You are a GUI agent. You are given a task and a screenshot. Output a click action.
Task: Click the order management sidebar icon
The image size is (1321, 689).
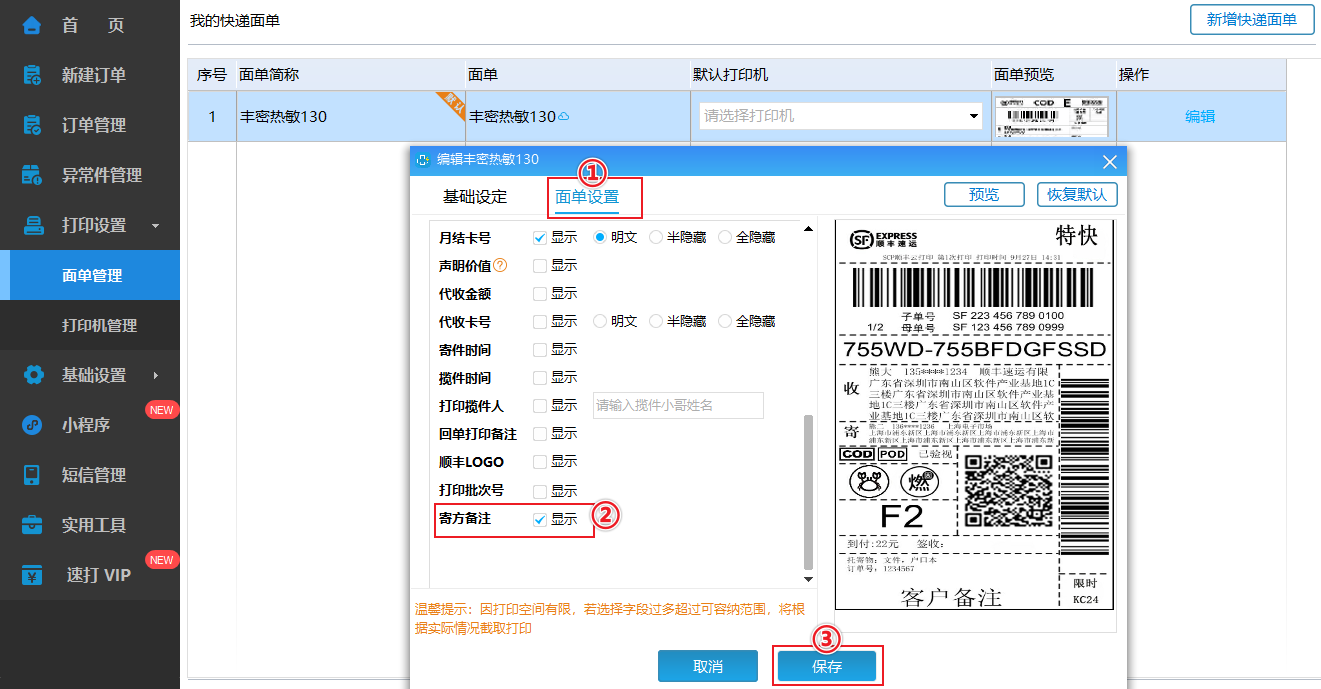[32, 125]
